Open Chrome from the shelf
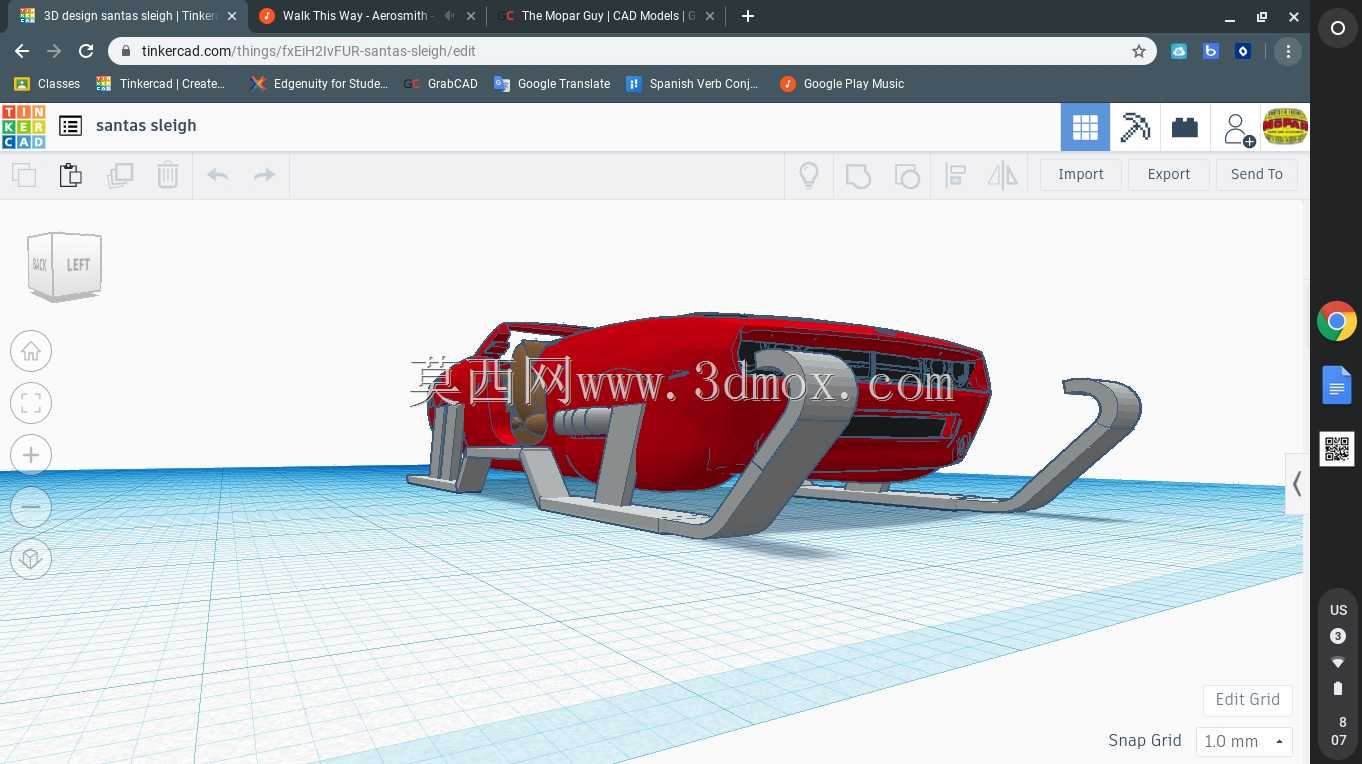1362x764 pixels. (1337, 322)
